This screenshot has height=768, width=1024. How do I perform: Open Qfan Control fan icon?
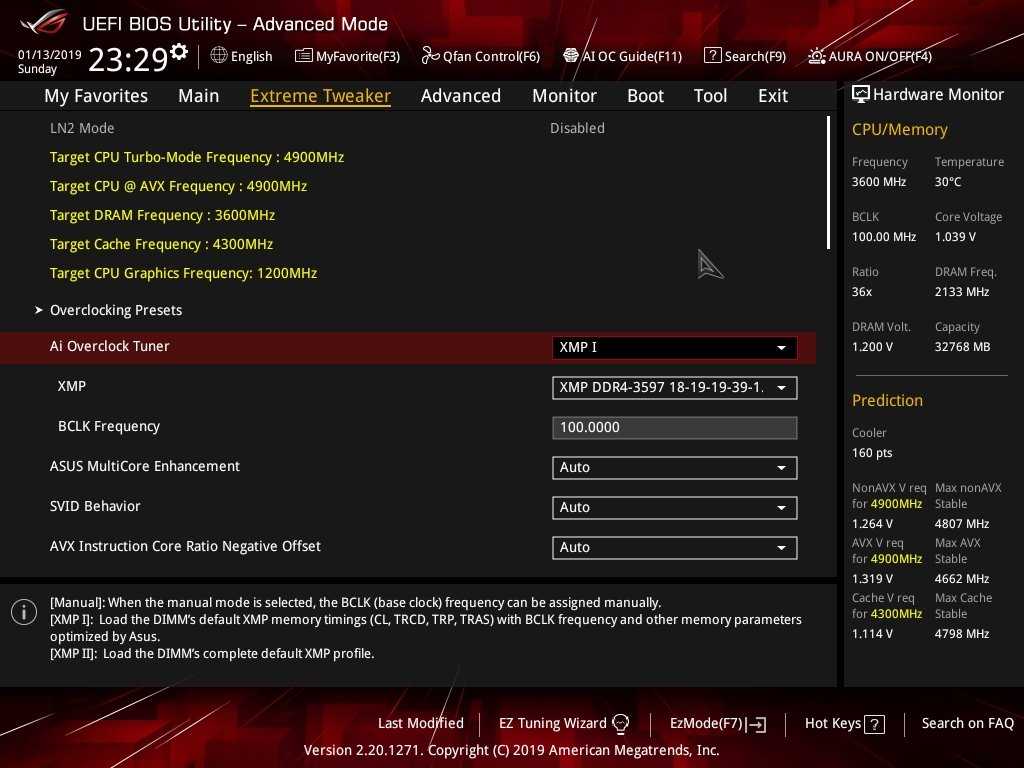click(430, 56)
